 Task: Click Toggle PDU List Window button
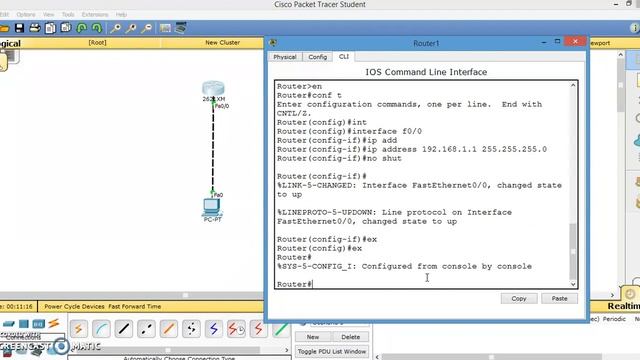[x=332, y=351]
